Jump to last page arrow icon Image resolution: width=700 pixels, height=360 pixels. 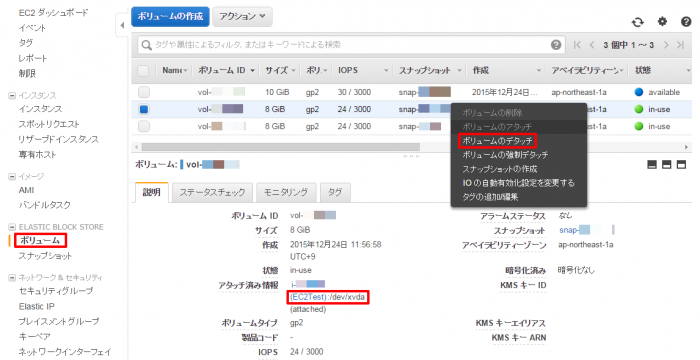click(680, 45)
